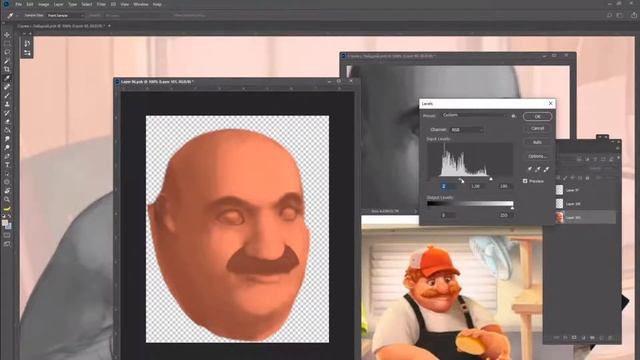
Task: Open the Preset dropdown in Levels
Action: tap(474, 116)
